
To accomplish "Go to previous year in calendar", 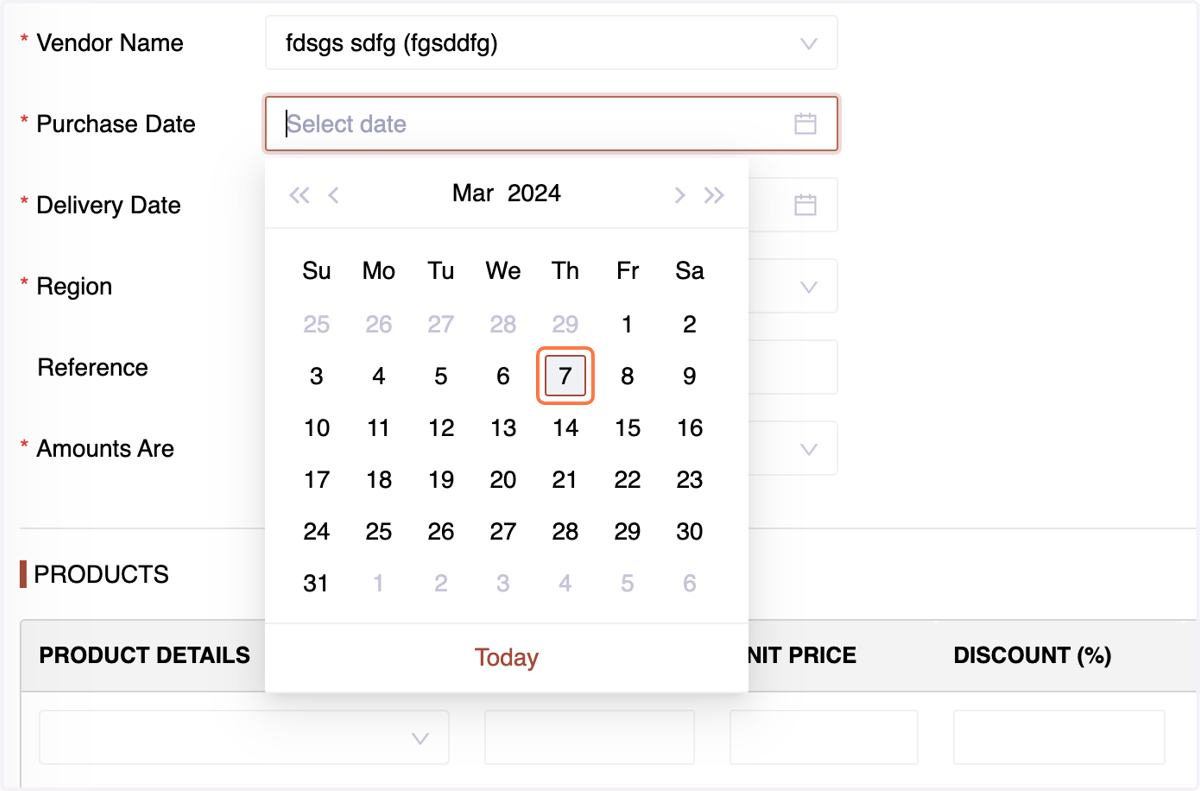I will tap(299, 194).
